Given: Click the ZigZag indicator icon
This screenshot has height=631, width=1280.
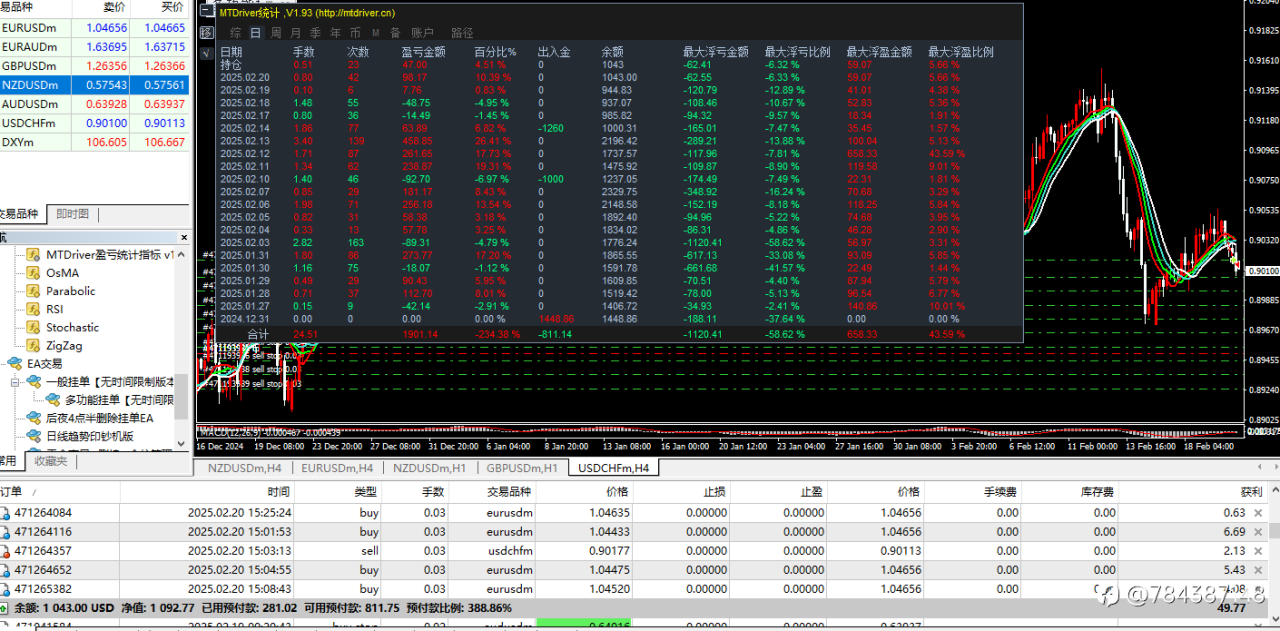Looking at the screenshot, I should [x=33, y=345].
